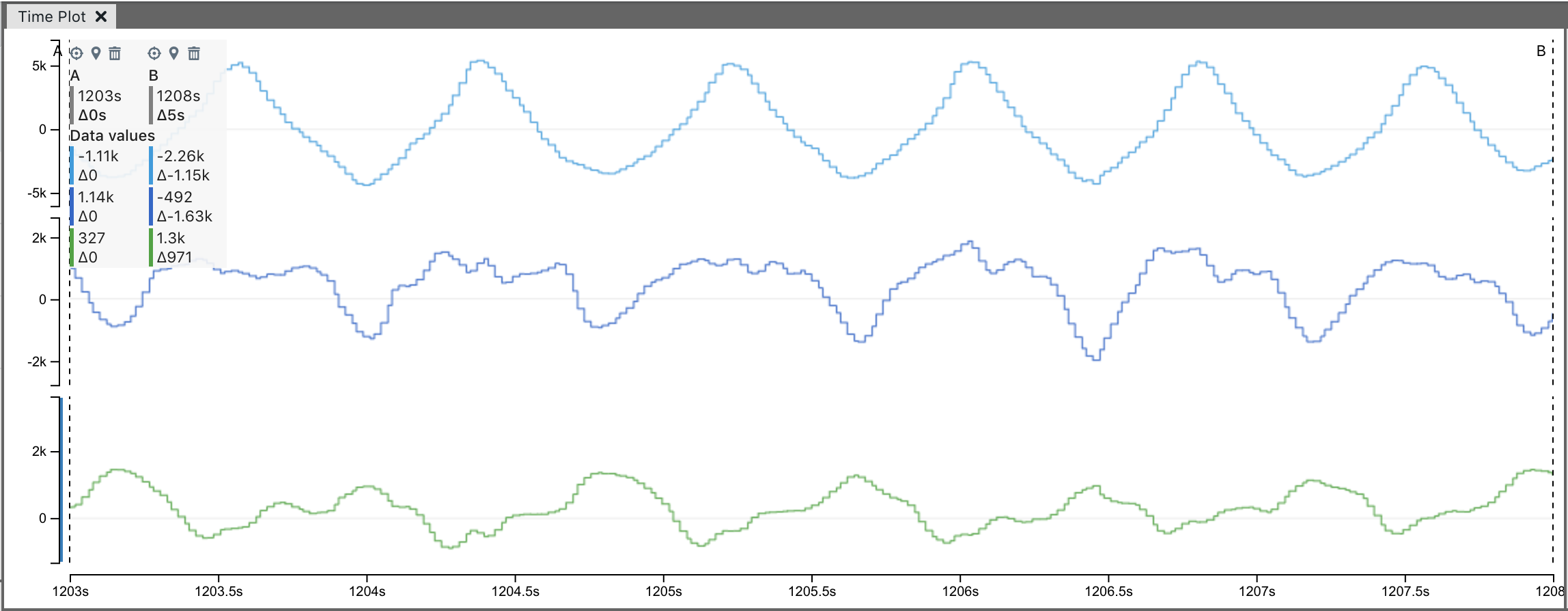Click the 1206.5s tick on the time axis
Viewport: 1568px width, 611px height.
(x=1108, y=591)
